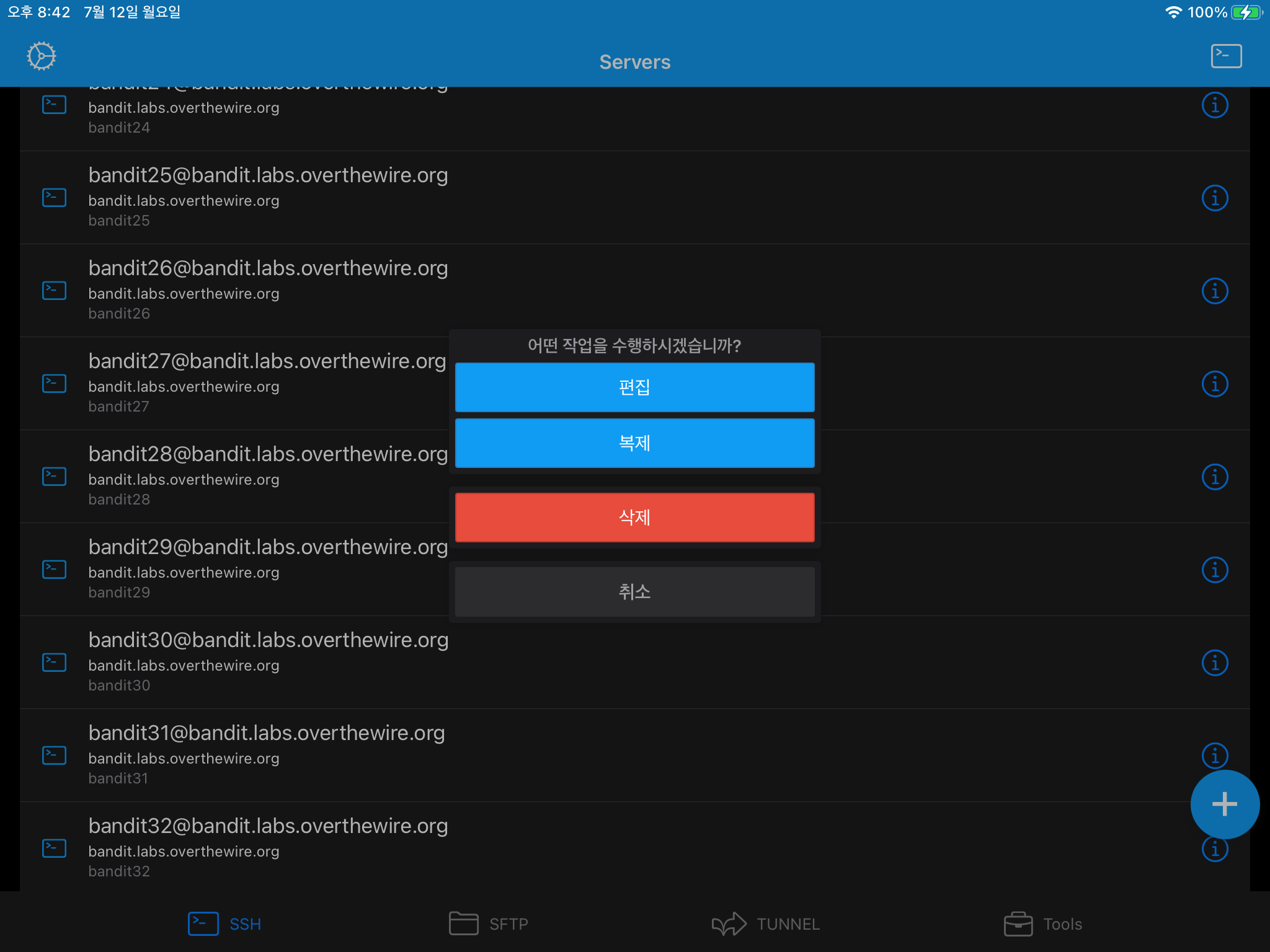Switch to the TUNNEL tab
Viewport: 1270px width, 952px height.
766,924
